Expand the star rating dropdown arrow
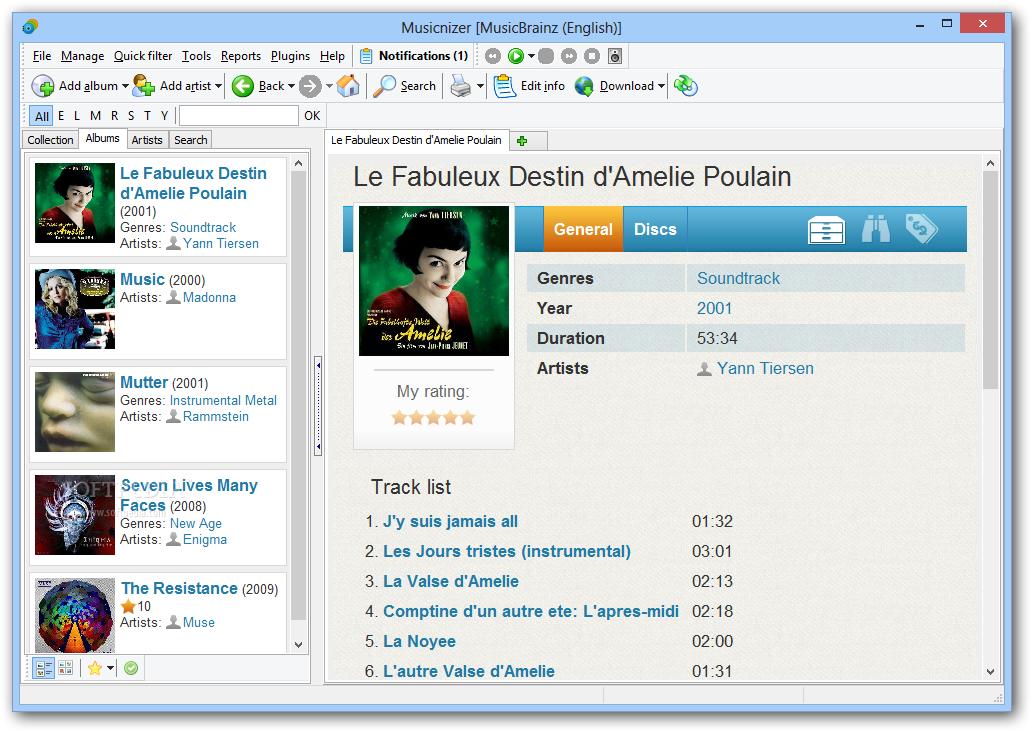Image resolution: width=1032 pixels, height=732 pixels. [x=110, y=669]
